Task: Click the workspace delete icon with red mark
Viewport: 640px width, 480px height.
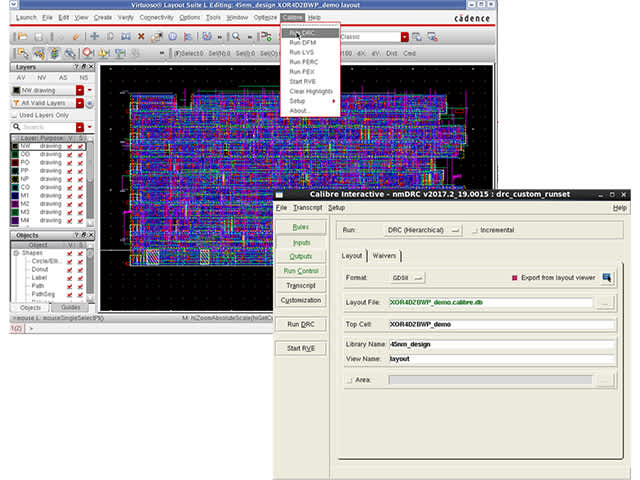Action: click(433, 37)
